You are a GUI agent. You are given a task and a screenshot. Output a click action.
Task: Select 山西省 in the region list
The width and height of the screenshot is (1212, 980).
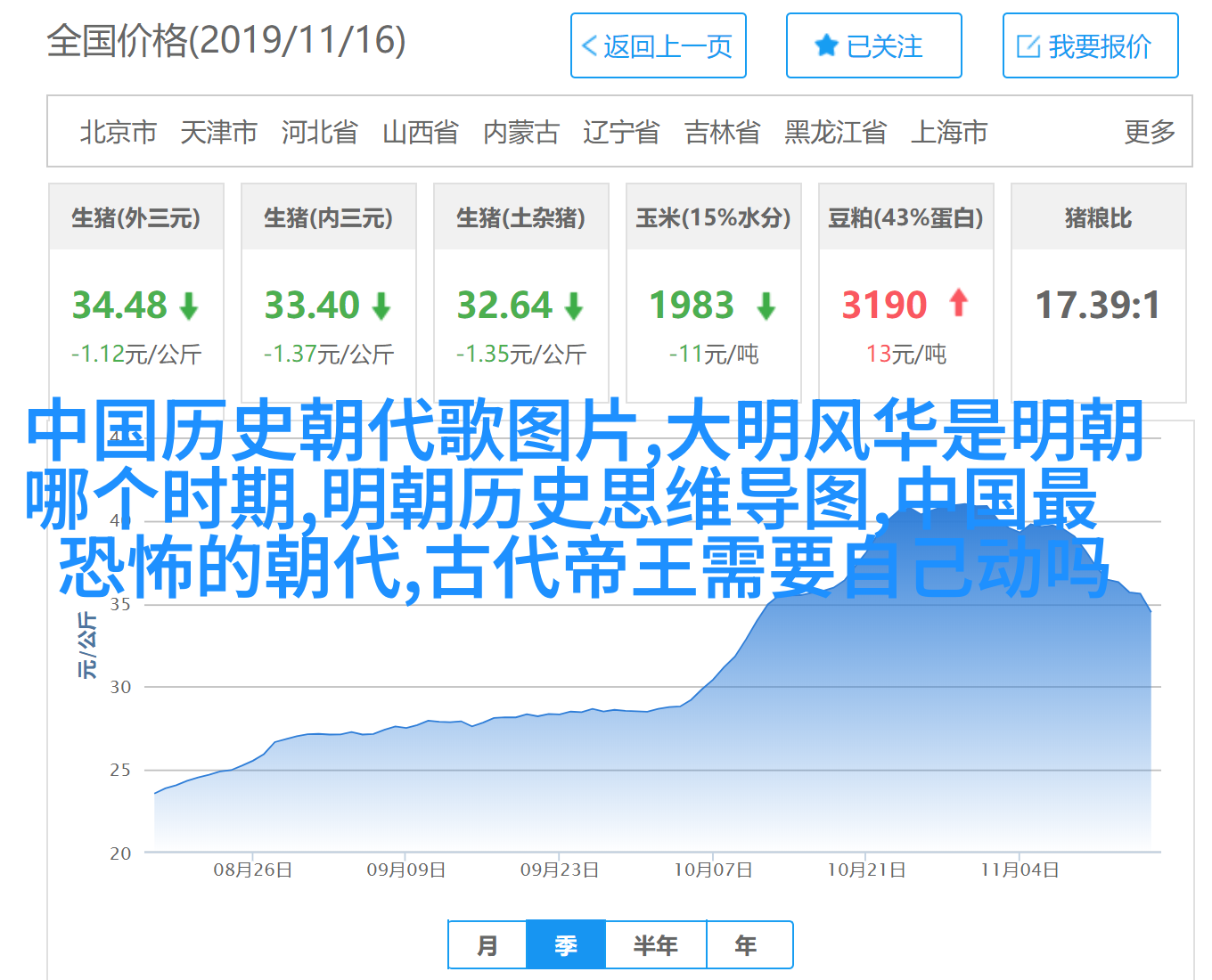(x=421, y=132)
